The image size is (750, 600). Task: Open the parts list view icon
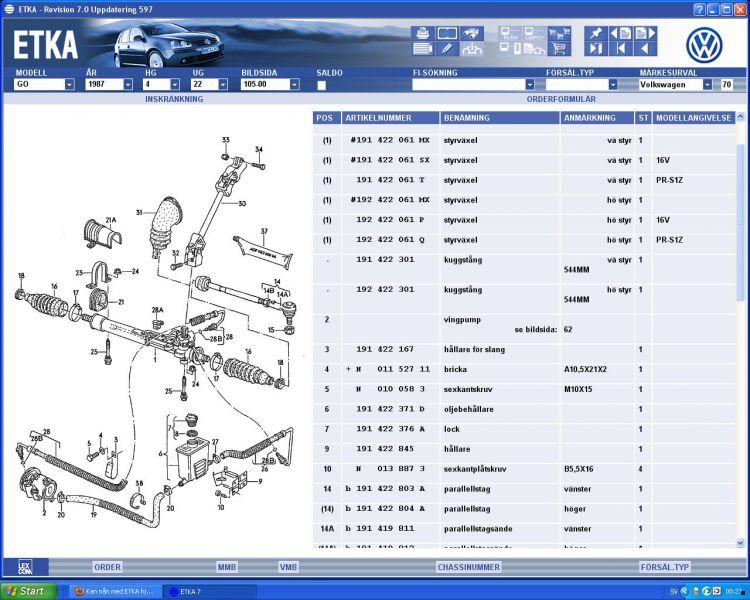tap(422, 49)
